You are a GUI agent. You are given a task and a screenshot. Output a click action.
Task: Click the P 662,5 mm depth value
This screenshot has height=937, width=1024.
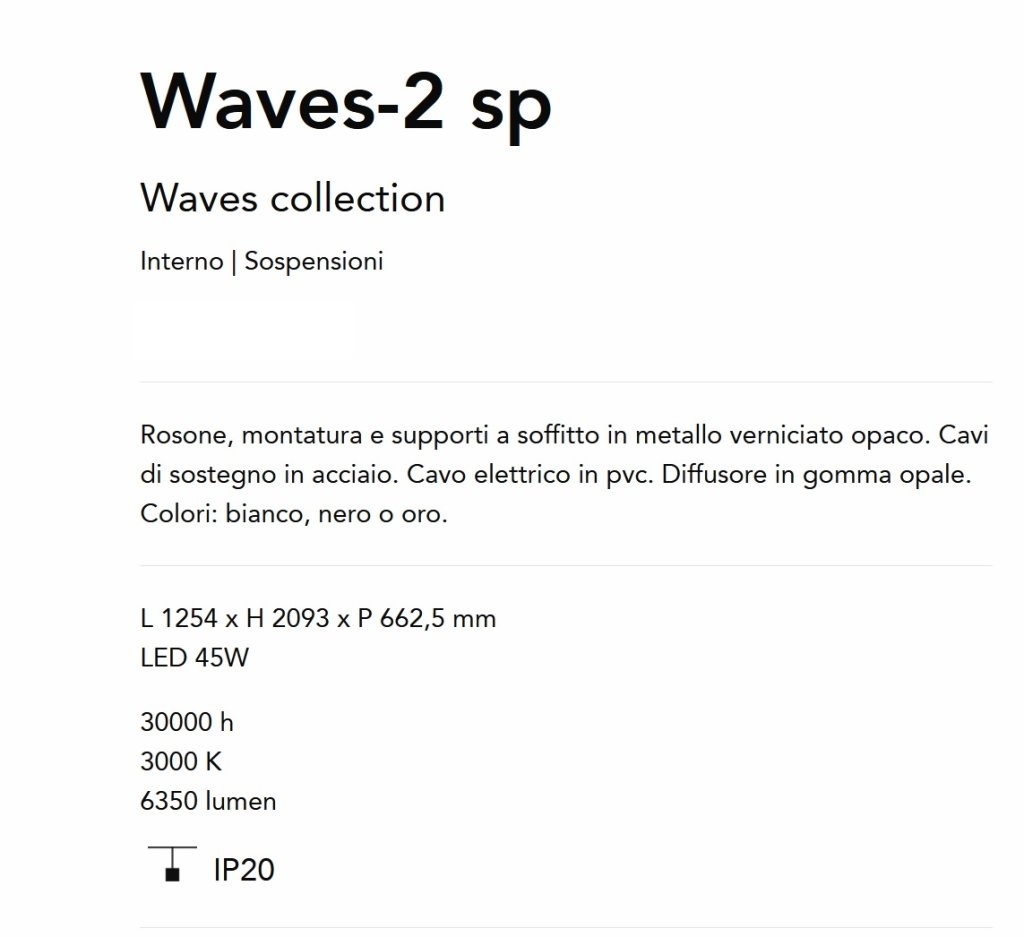427,618
